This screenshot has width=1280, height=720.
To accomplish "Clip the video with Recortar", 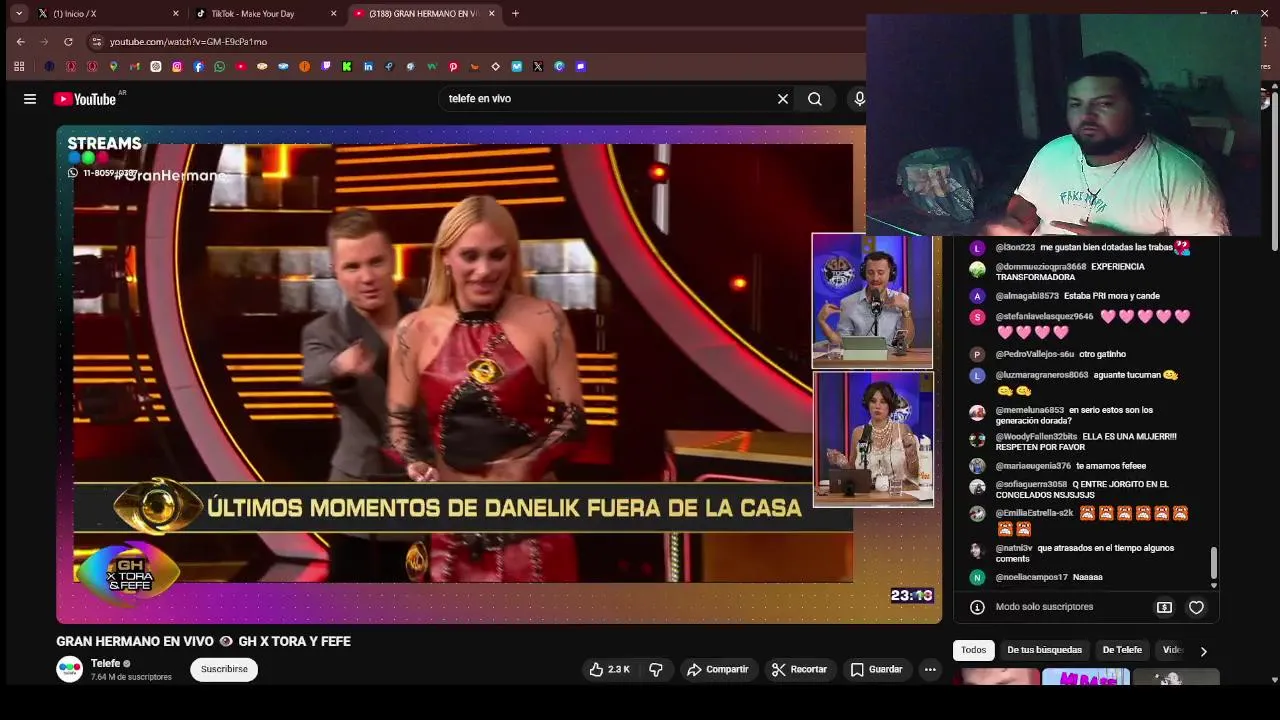I will pyautogui.click(x=799, y=670).
